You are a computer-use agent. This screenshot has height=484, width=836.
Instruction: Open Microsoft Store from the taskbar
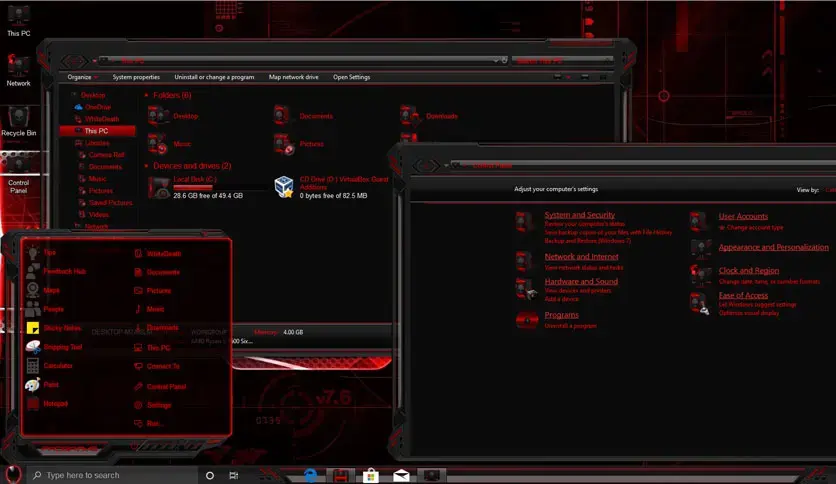(371, 475)
